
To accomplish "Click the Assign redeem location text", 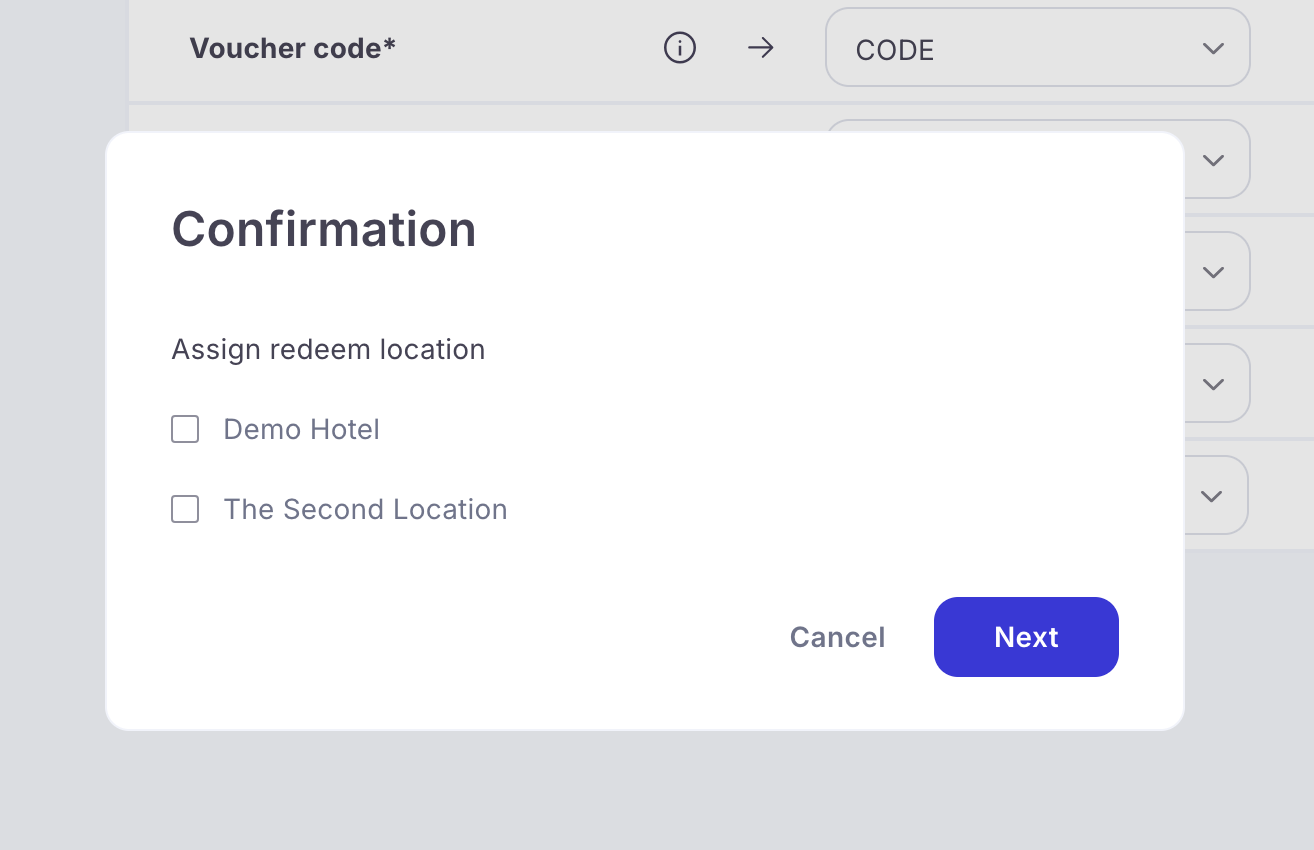I will click(328, 349).
